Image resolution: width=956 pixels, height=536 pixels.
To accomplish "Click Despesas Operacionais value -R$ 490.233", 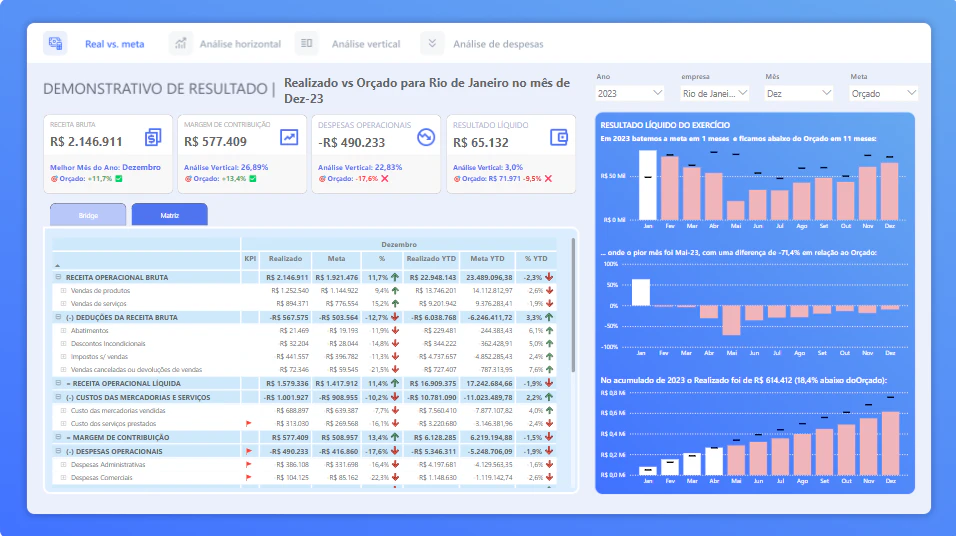I will 352,142.
